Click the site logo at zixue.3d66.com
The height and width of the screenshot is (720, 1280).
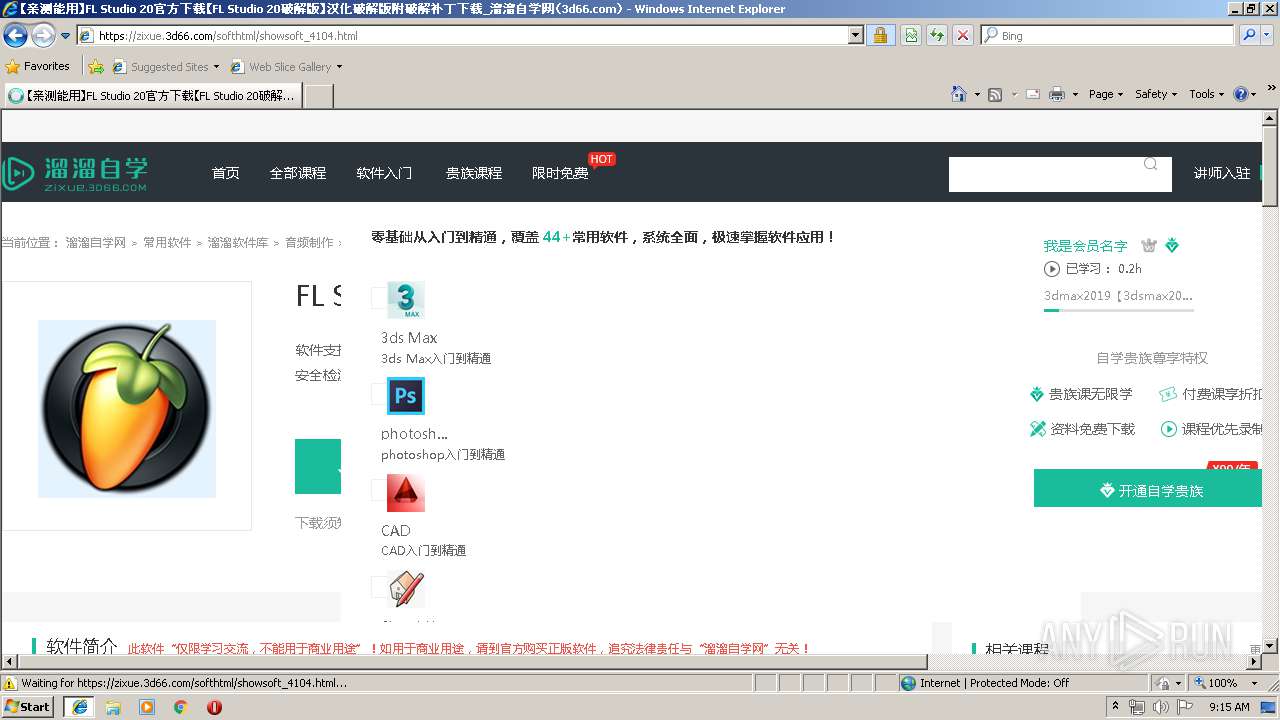click(x=75, y=172)
